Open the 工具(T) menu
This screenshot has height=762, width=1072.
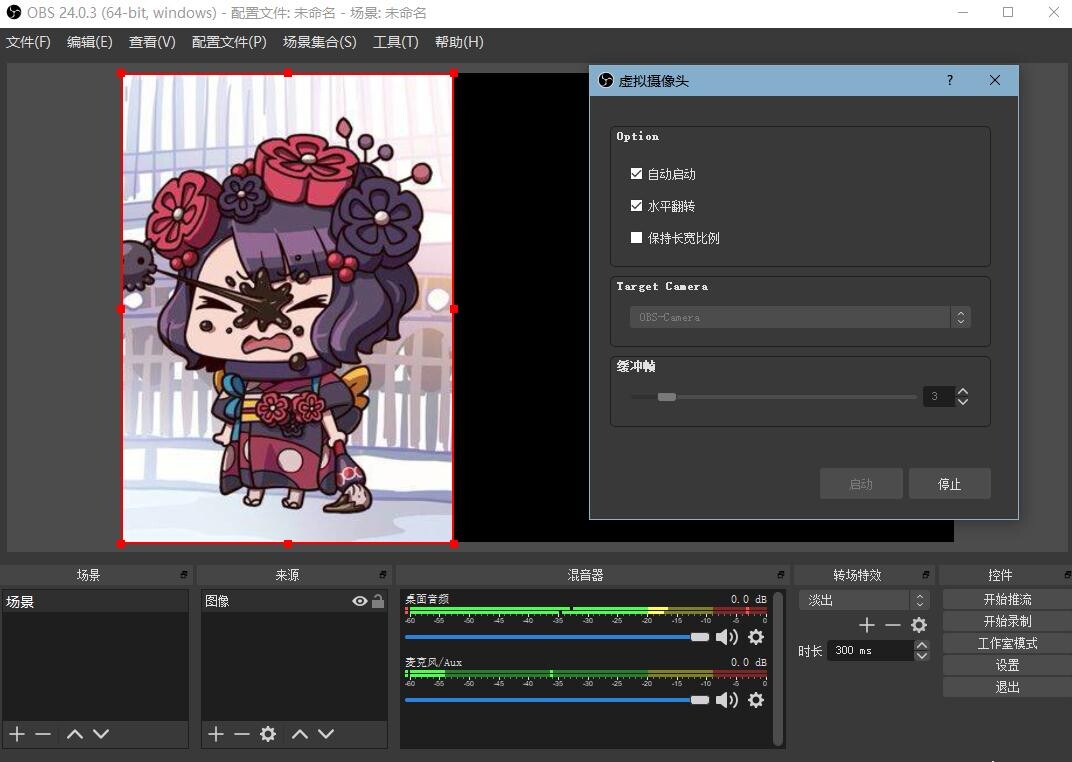point(395,42)
